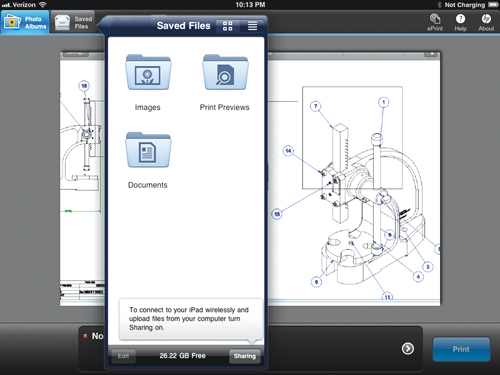Image resolution: width=500 pixels, height=375 pixels.
Task: Tap the 10:13 PM clock
Action: coord(250,5)
